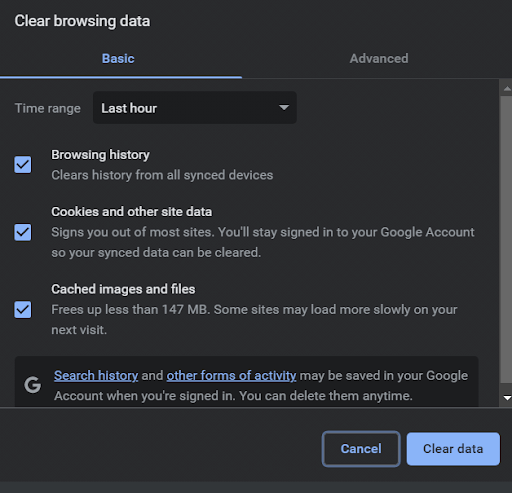Click the Cookies and other site data heading
This screenshot has height=493, width=512.
pyautogui.click(x=131, y=212)
